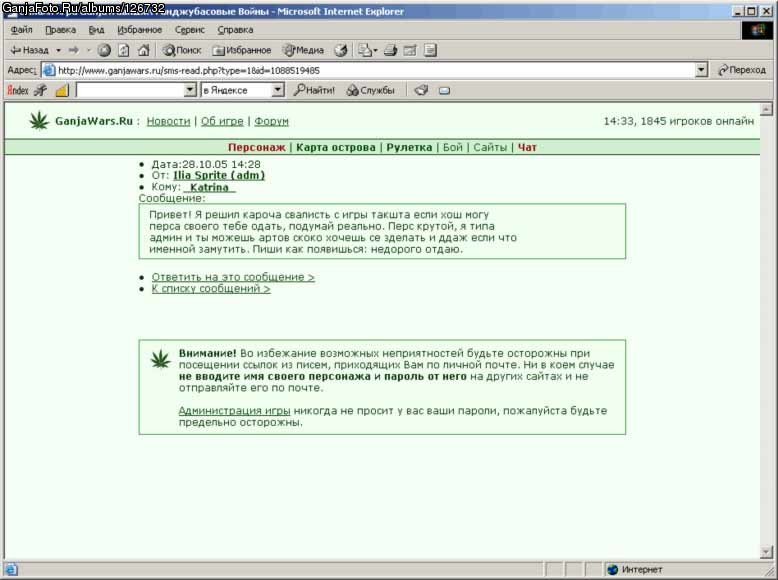This screenshot has width=778, height=580.
Task: Open the Рулетка navigation item
Action: click(409, 147)
